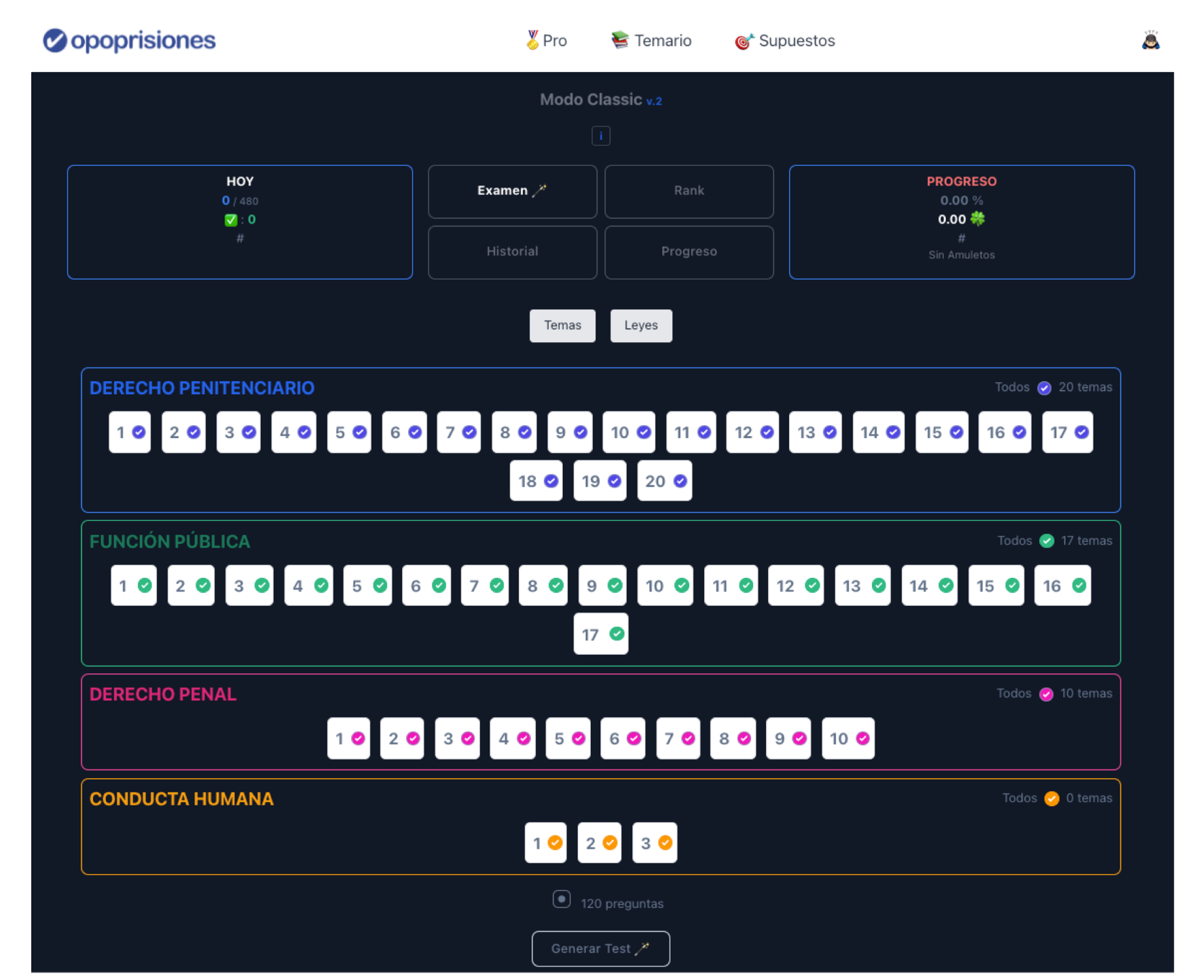Toggle tema 12 in Función Pública
The image size is (1204, 980).
(796, 585)
